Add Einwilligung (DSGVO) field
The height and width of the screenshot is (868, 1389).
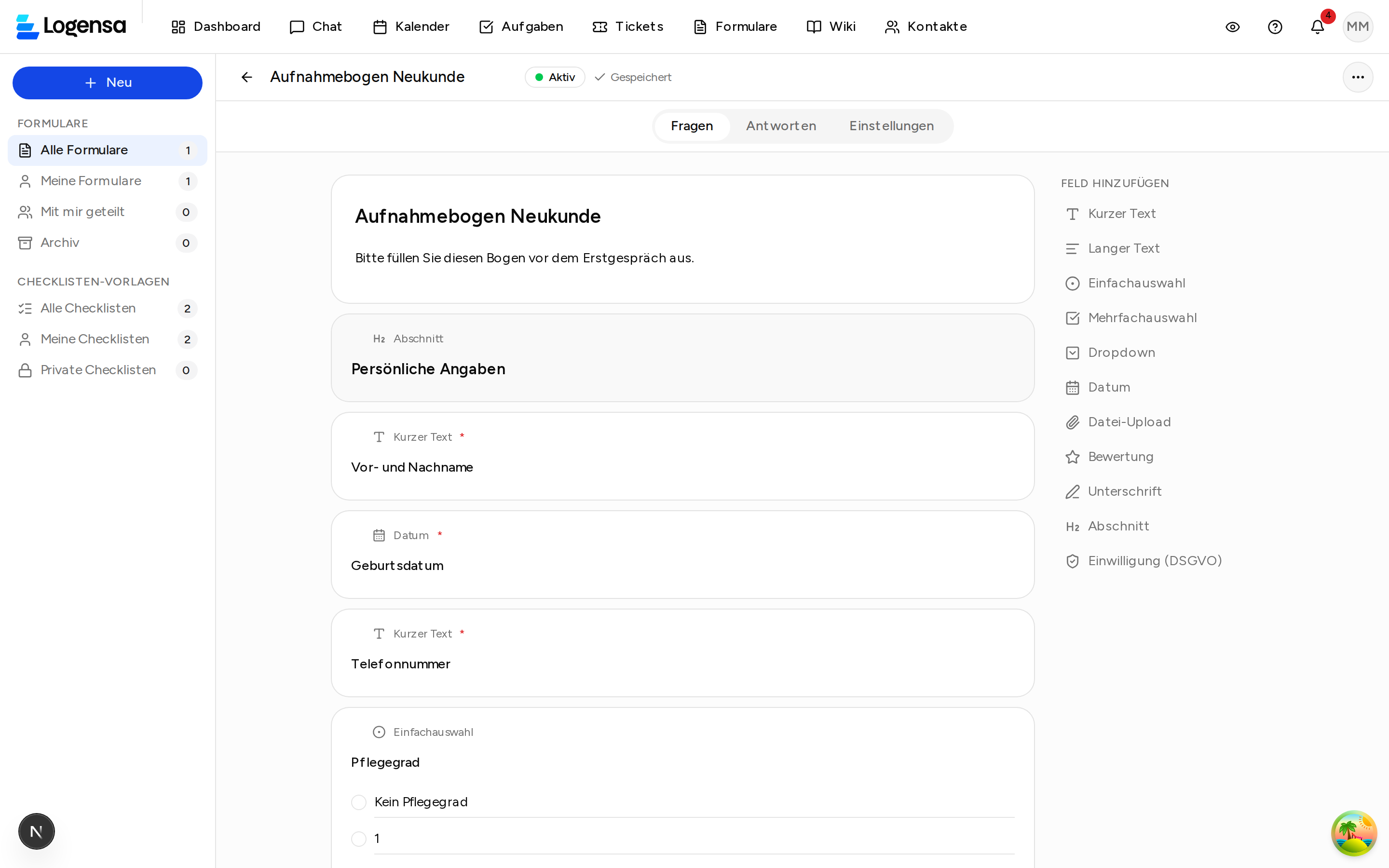coord(1144,561)
